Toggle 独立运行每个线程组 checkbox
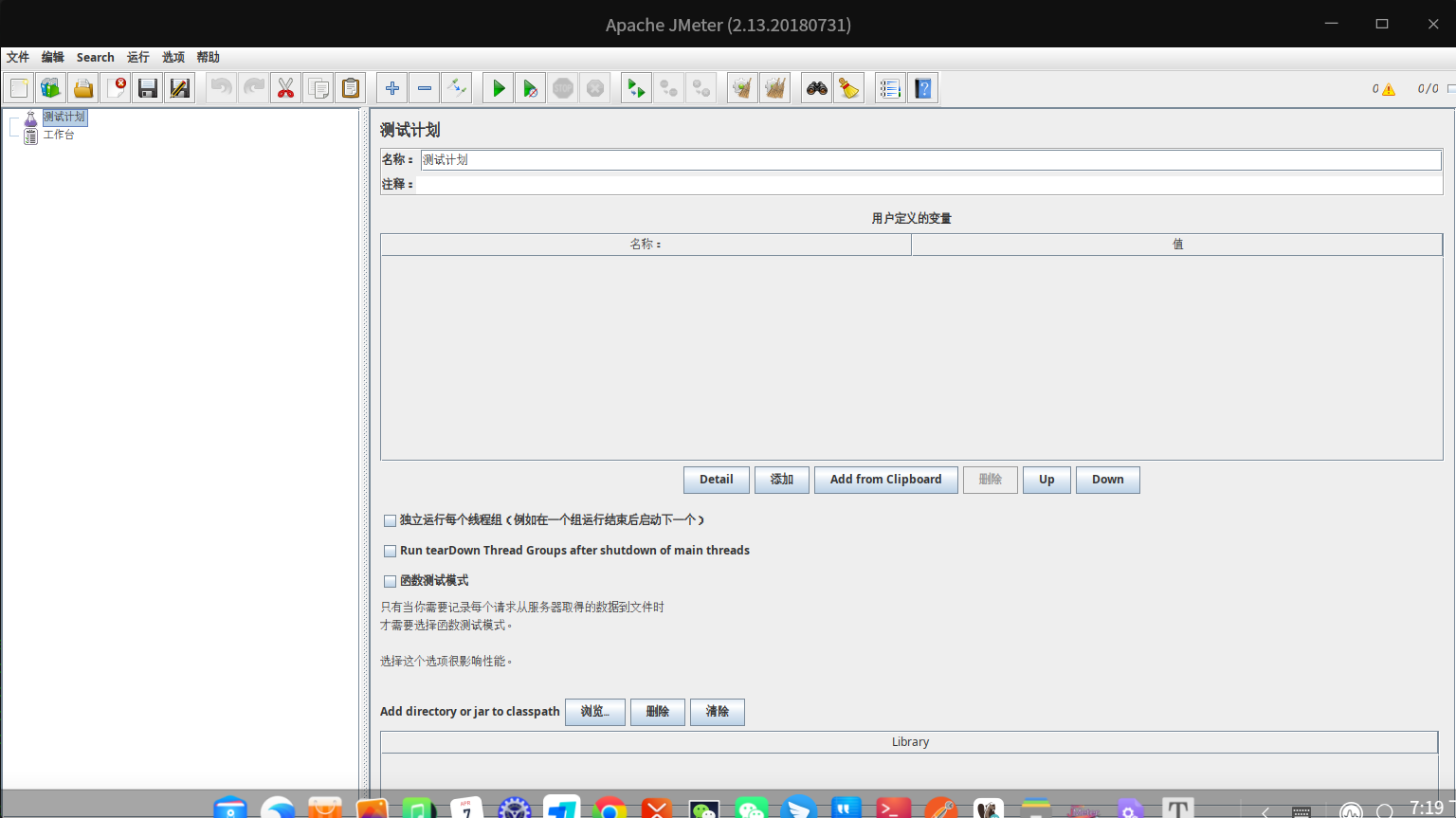The width and height of the screenshot is (1456, 818). (x=390, y=520)
